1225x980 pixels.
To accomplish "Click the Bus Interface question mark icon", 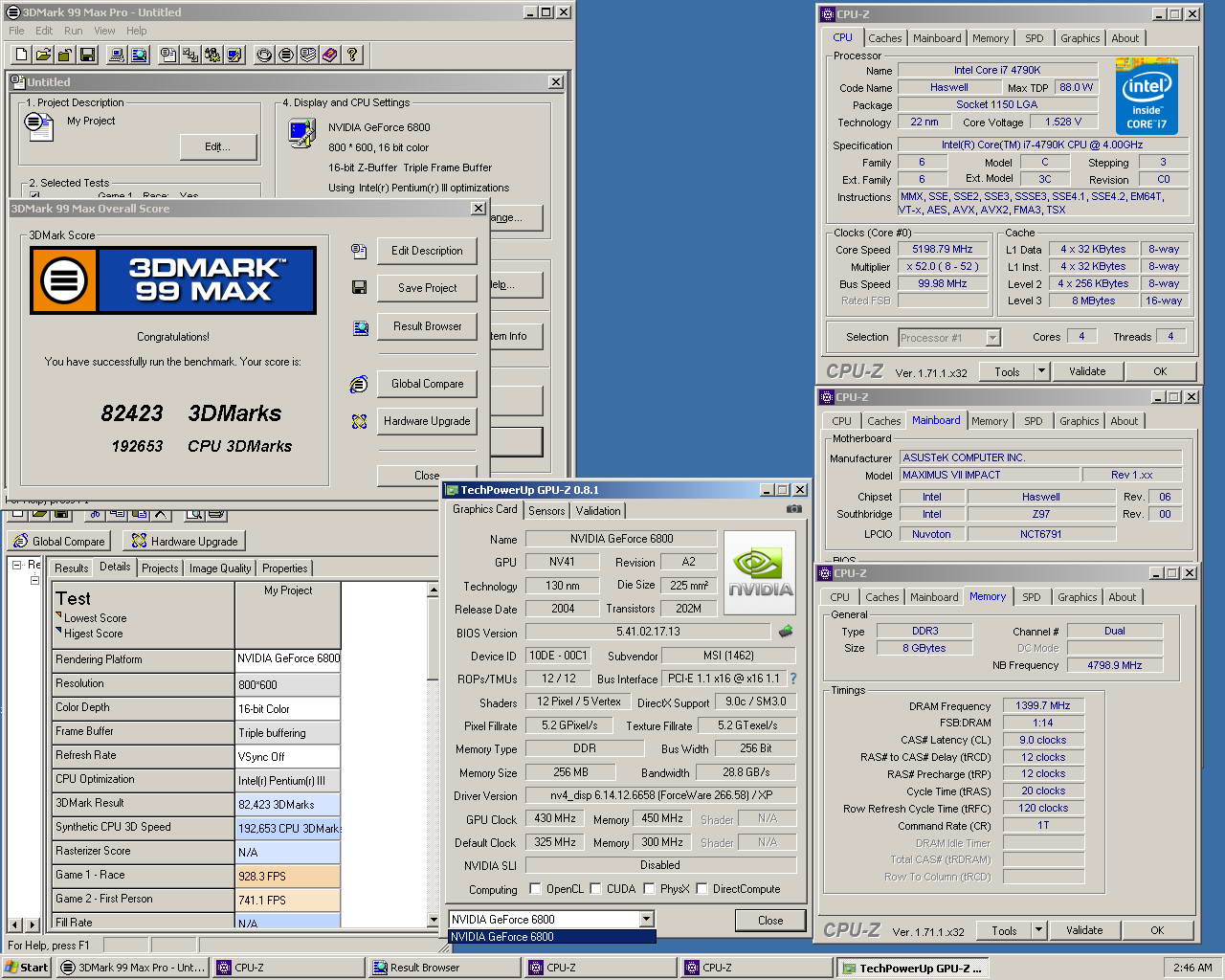I will (792, 679).
